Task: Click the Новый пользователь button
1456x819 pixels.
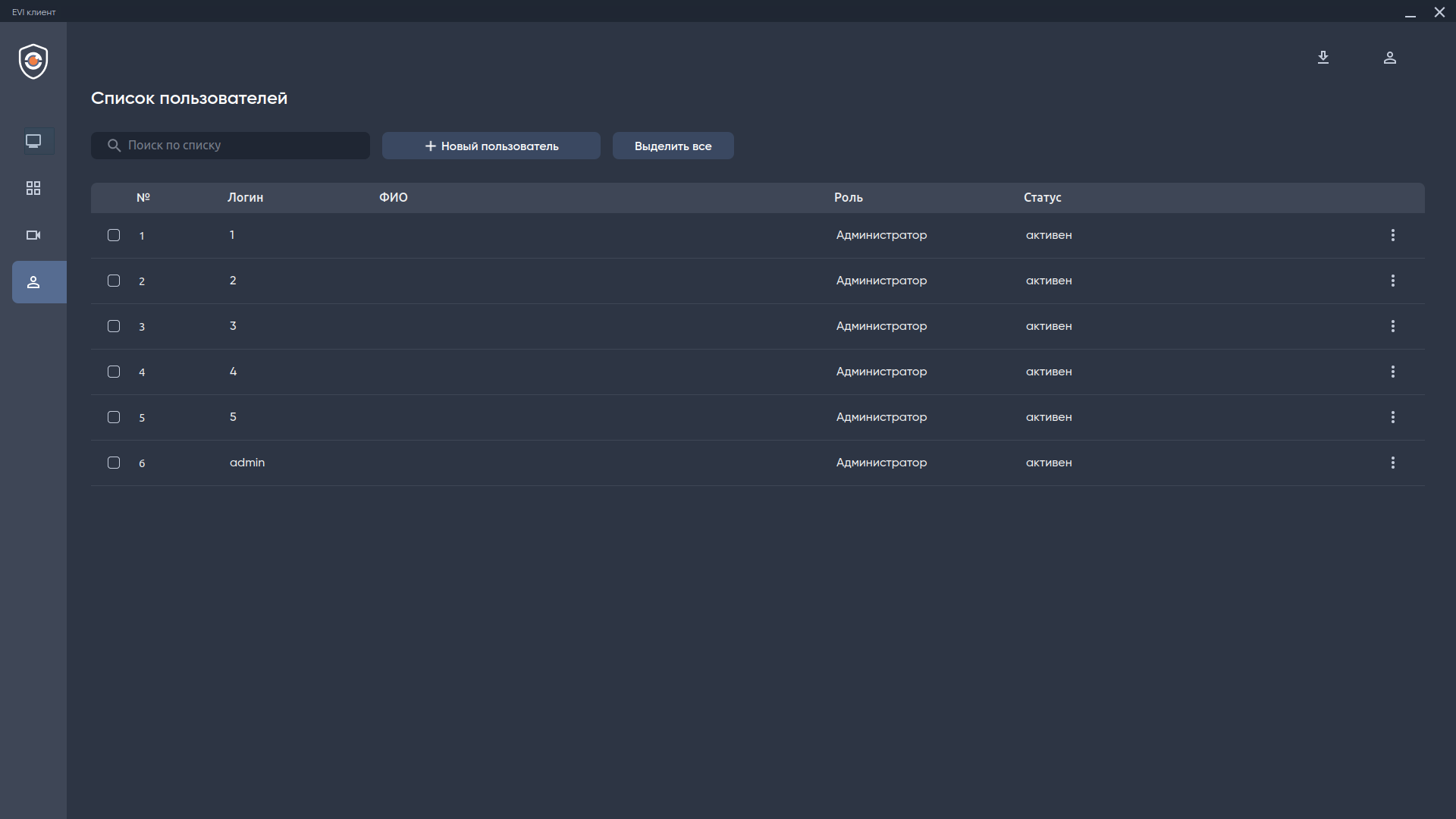Action: click(x=491, y=146)
